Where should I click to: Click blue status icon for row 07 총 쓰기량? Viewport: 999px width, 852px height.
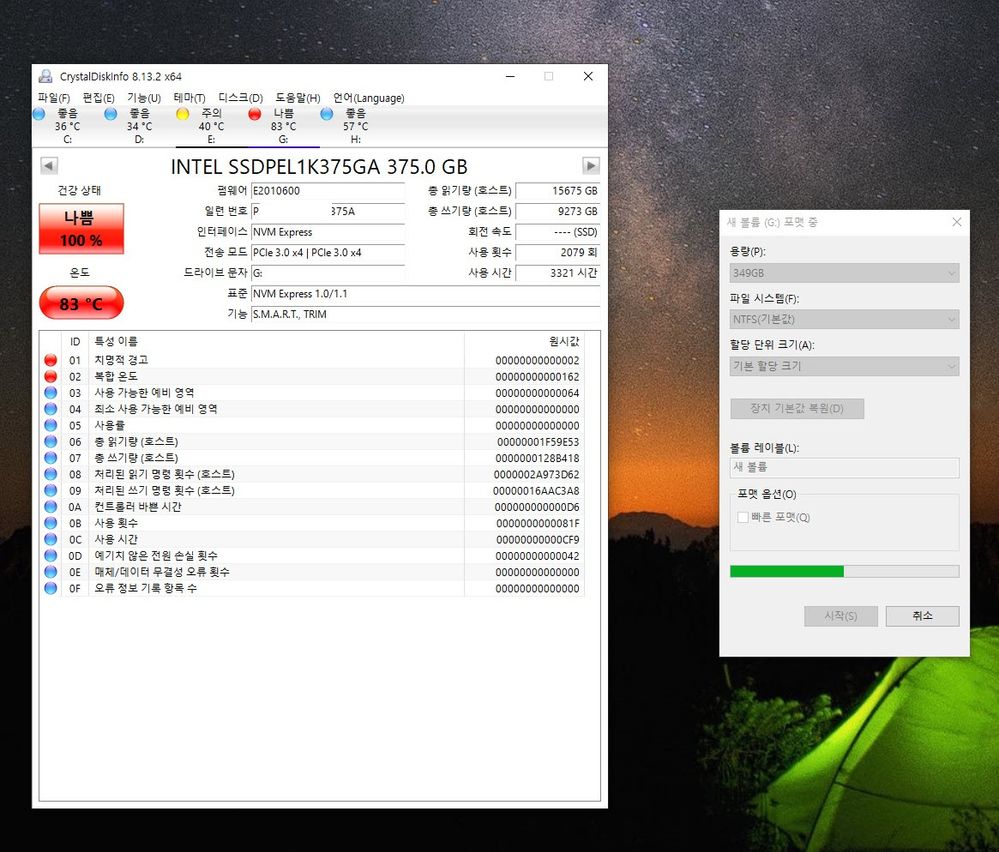(51, 458)
